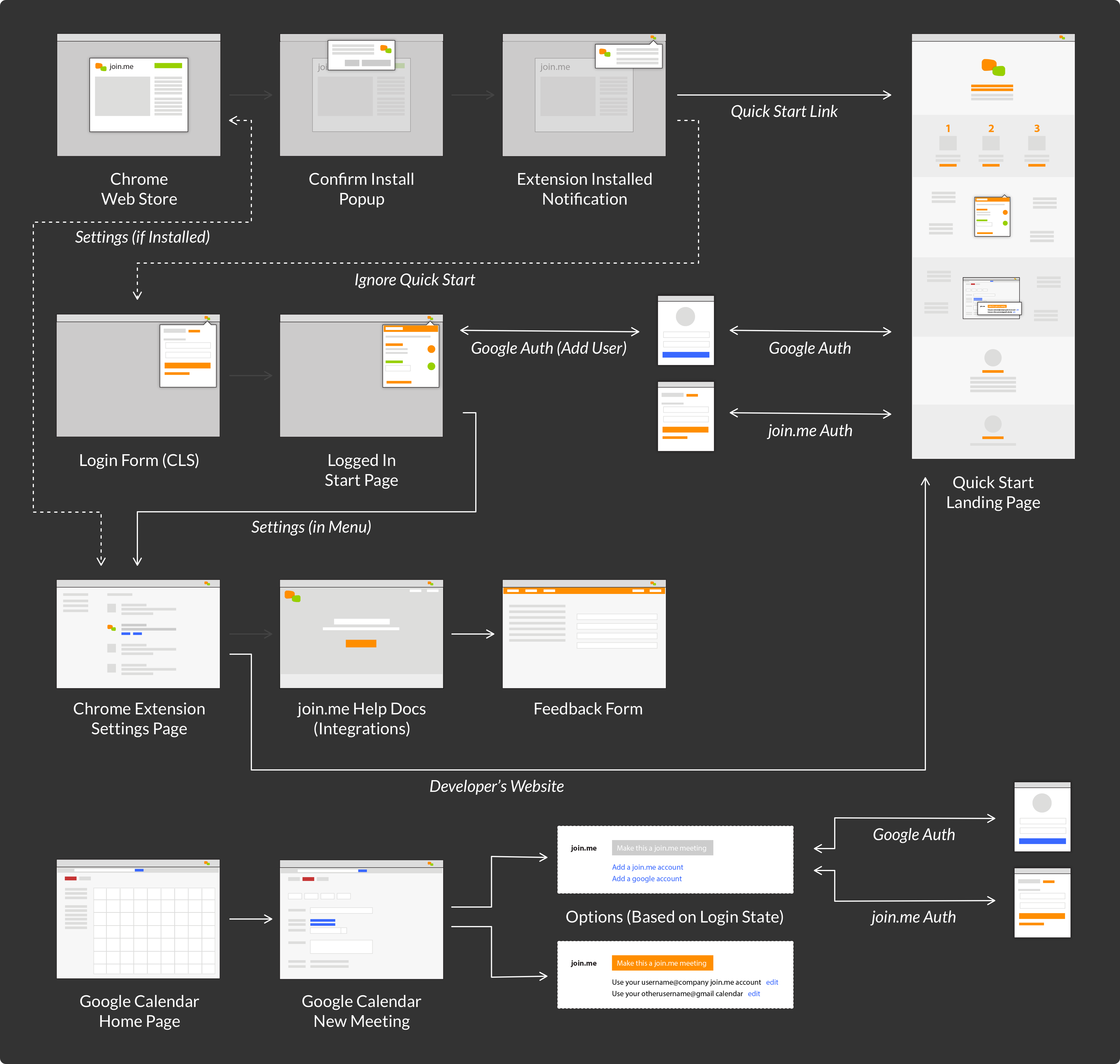Open the 'Add a join.me account' link
The height and width of the screenshot is (1064, 1120).
(x=647, y=867)
